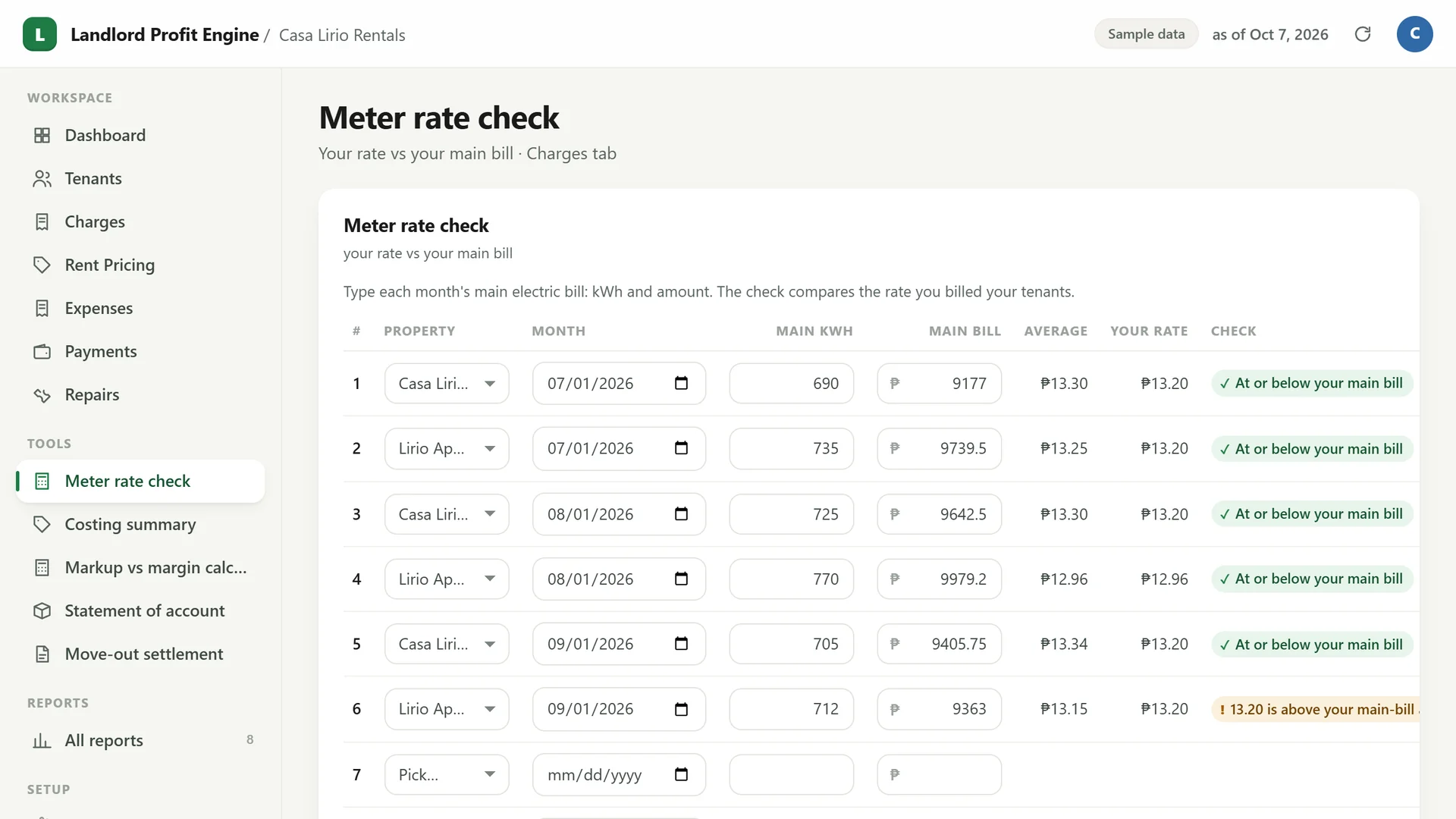Edit row 1 main kWh field 690
The width and height of the screenshot is (1456, 819).
(791, 383)
